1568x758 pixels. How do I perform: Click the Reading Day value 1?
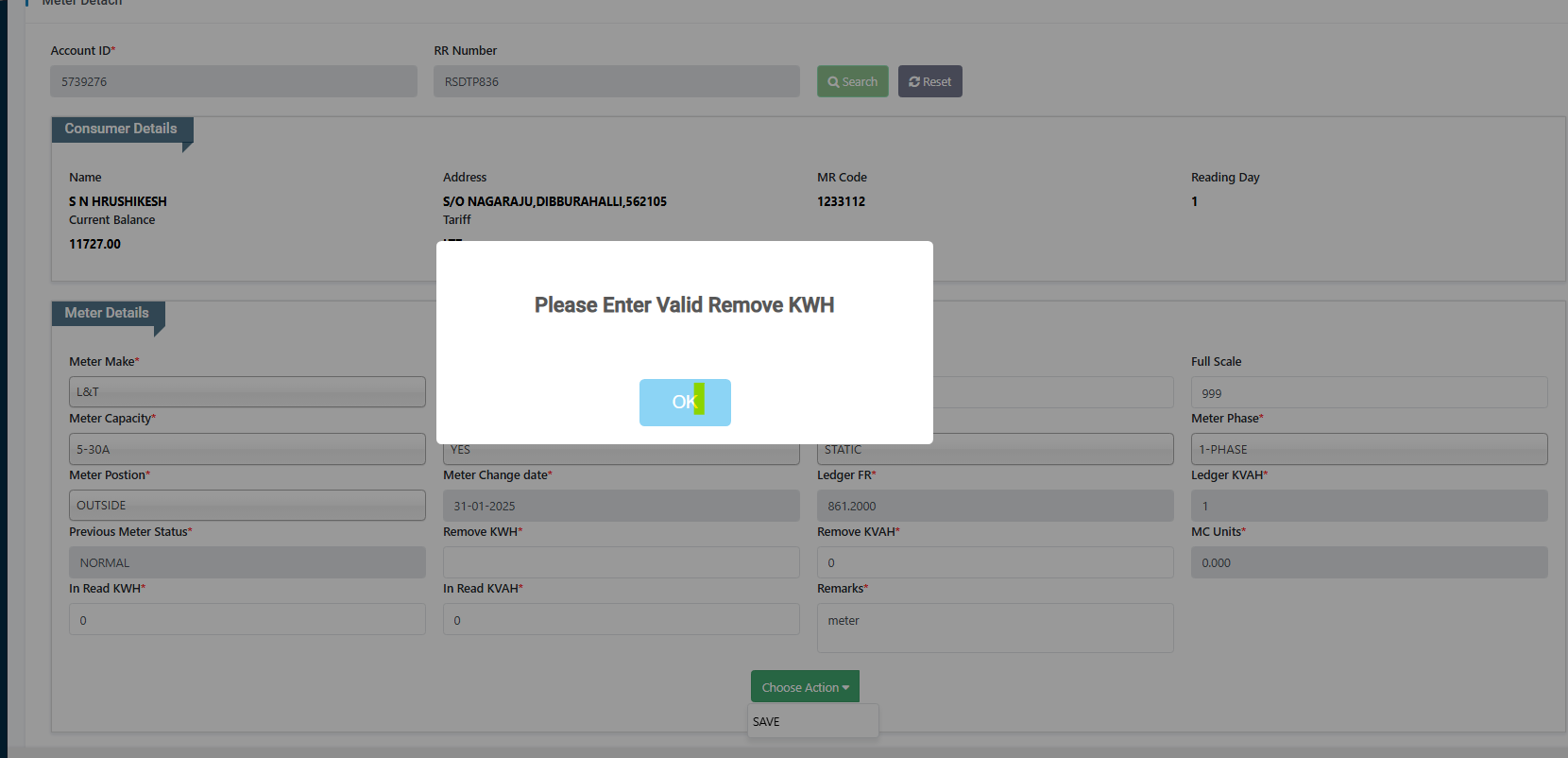pyautogui.click(x=1195, y=201)
